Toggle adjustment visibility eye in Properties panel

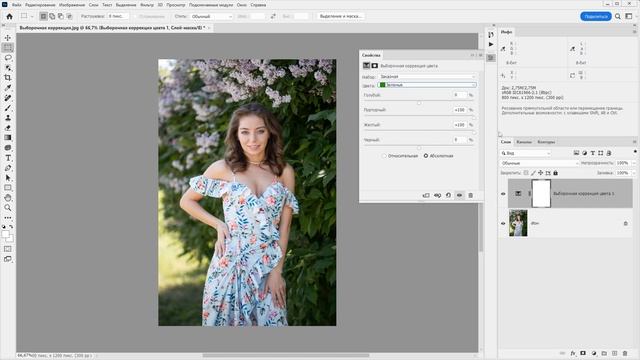[x=459, y=196]
